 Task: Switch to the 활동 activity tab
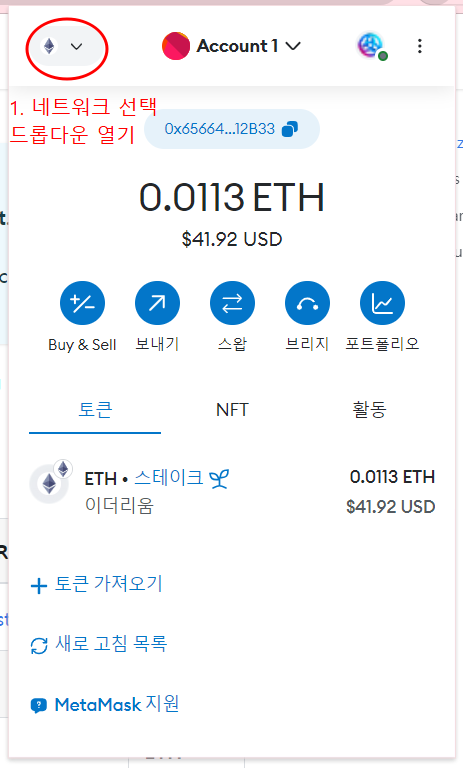pyautogui.click(x=369, y=410)
